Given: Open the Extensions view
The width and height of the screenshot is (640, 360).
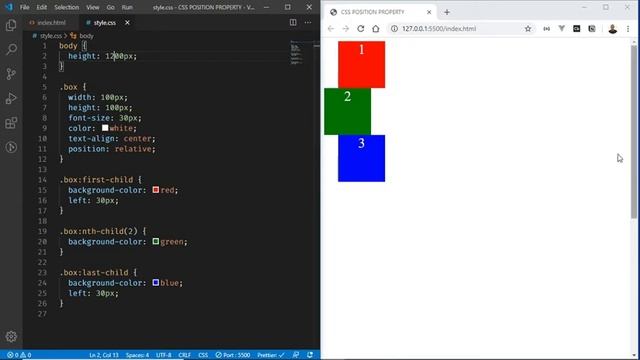Looking at the screenshot, I should pyautogui.click(x=11, y=123).
